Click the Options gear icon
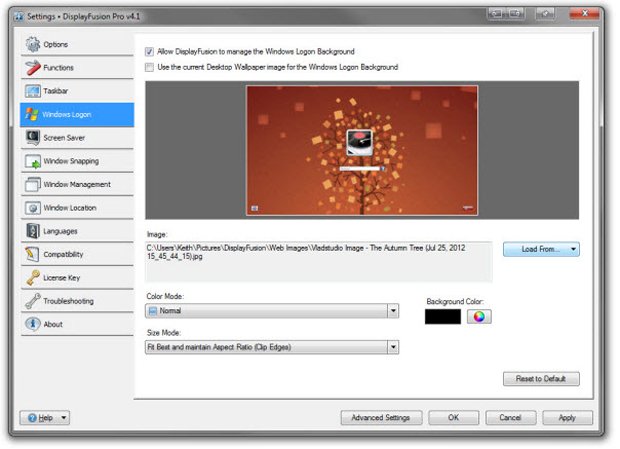The image size is (620, 449). (x=33, y=44)
